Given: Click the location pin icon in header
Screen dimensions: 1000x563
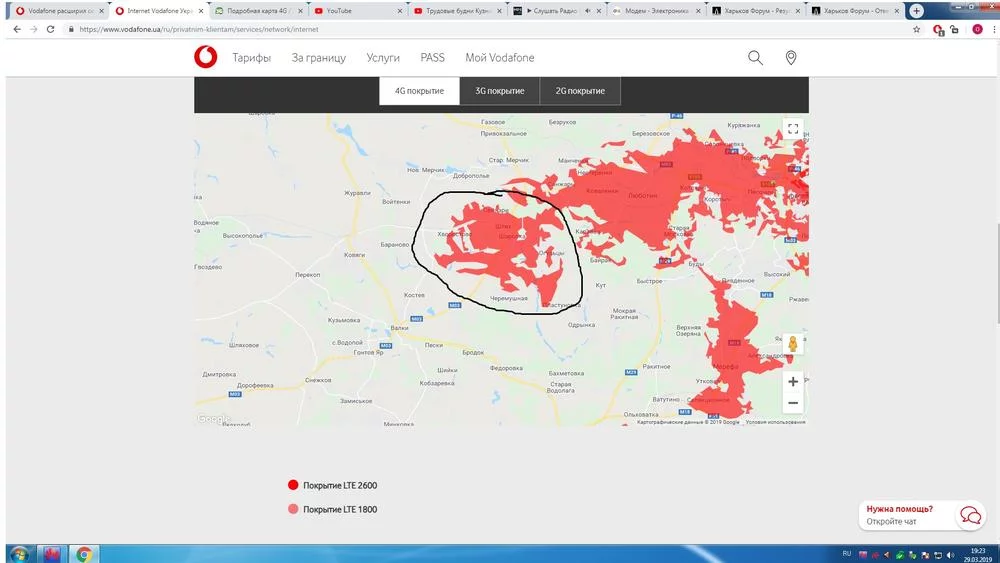Looking at the screenshot, I should pyautogui.click(x=791, y=58).
